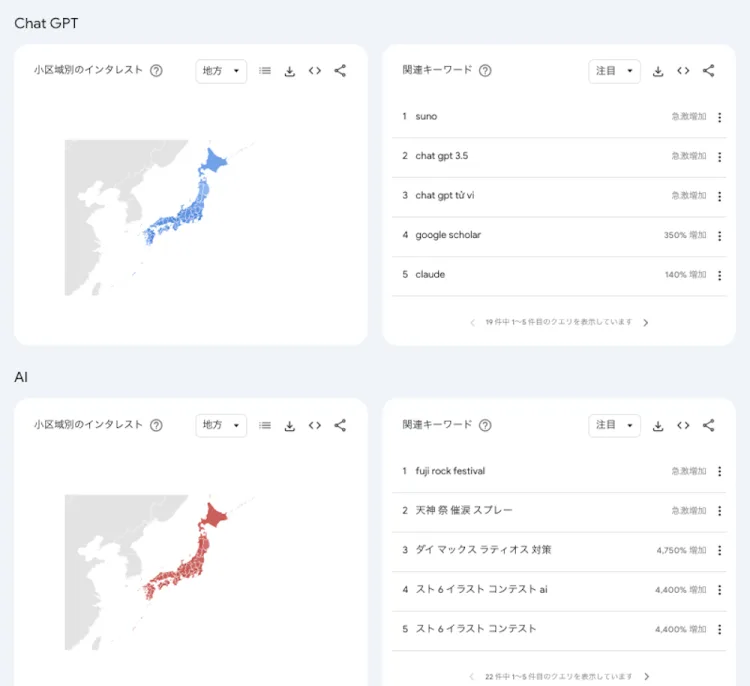Go to next page of Chat GPT keywords
Viewport: 750px width, 686px height.
[x=646, y=322]
